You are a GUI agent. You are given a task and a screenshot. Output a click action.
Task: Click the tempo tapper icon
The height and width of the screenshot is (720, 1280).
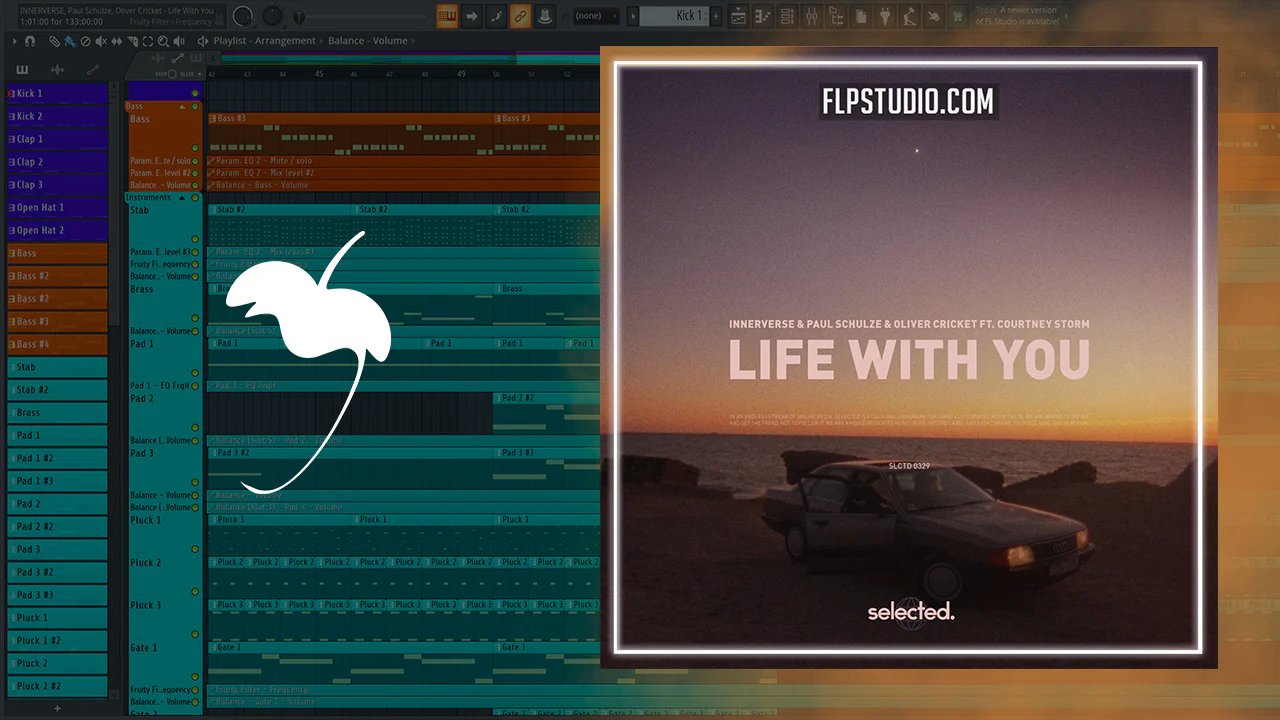910,16
